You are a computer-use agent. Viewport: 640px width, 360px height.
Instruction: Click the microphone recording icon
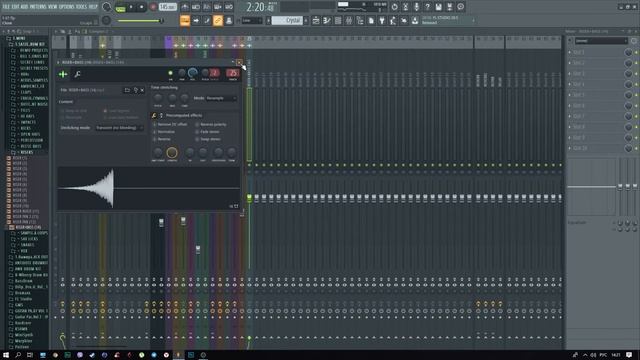[x=416, y=7]
